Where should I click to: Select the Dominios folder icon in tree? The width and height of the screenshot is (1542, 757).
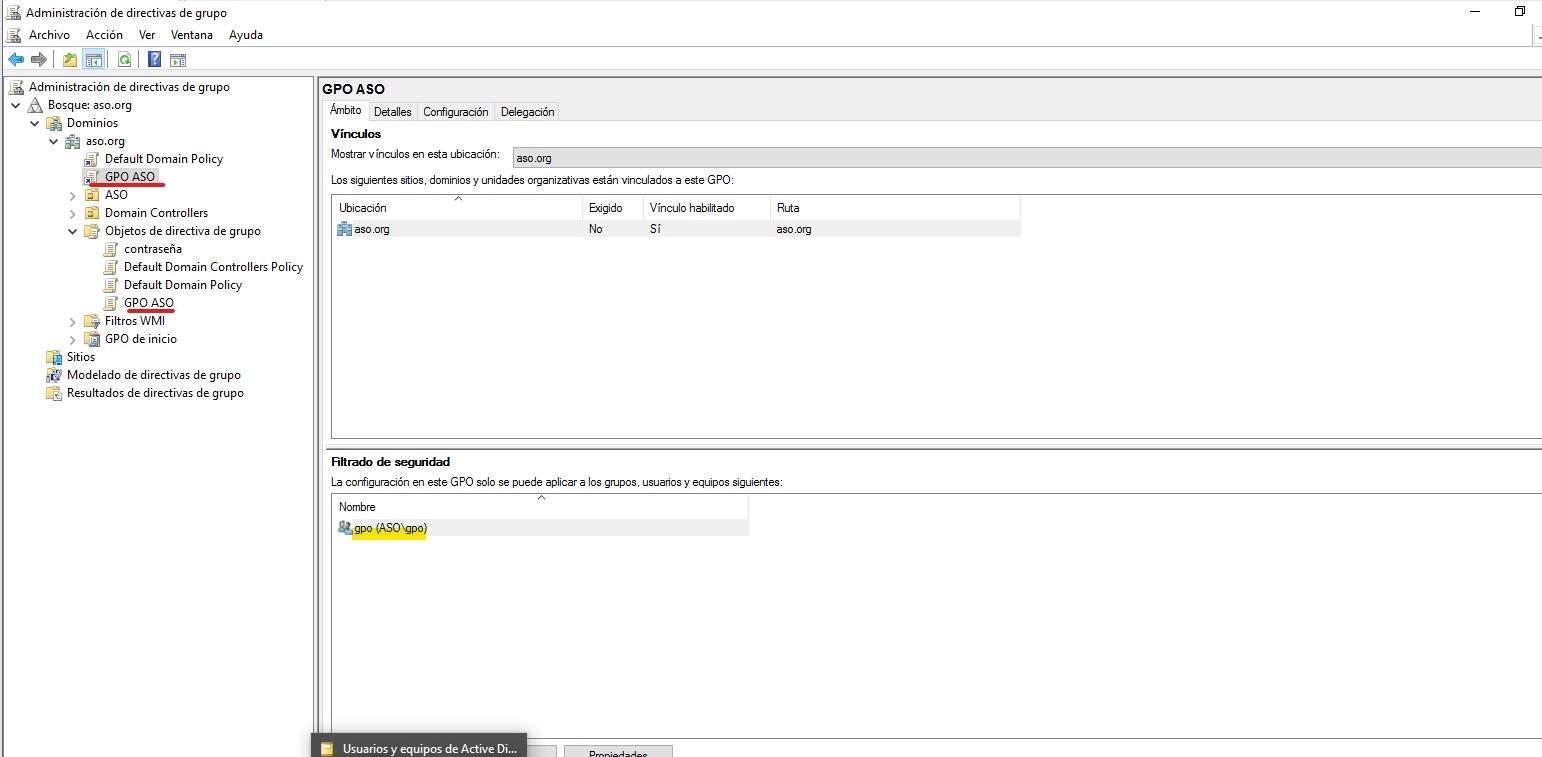[54, 123]
